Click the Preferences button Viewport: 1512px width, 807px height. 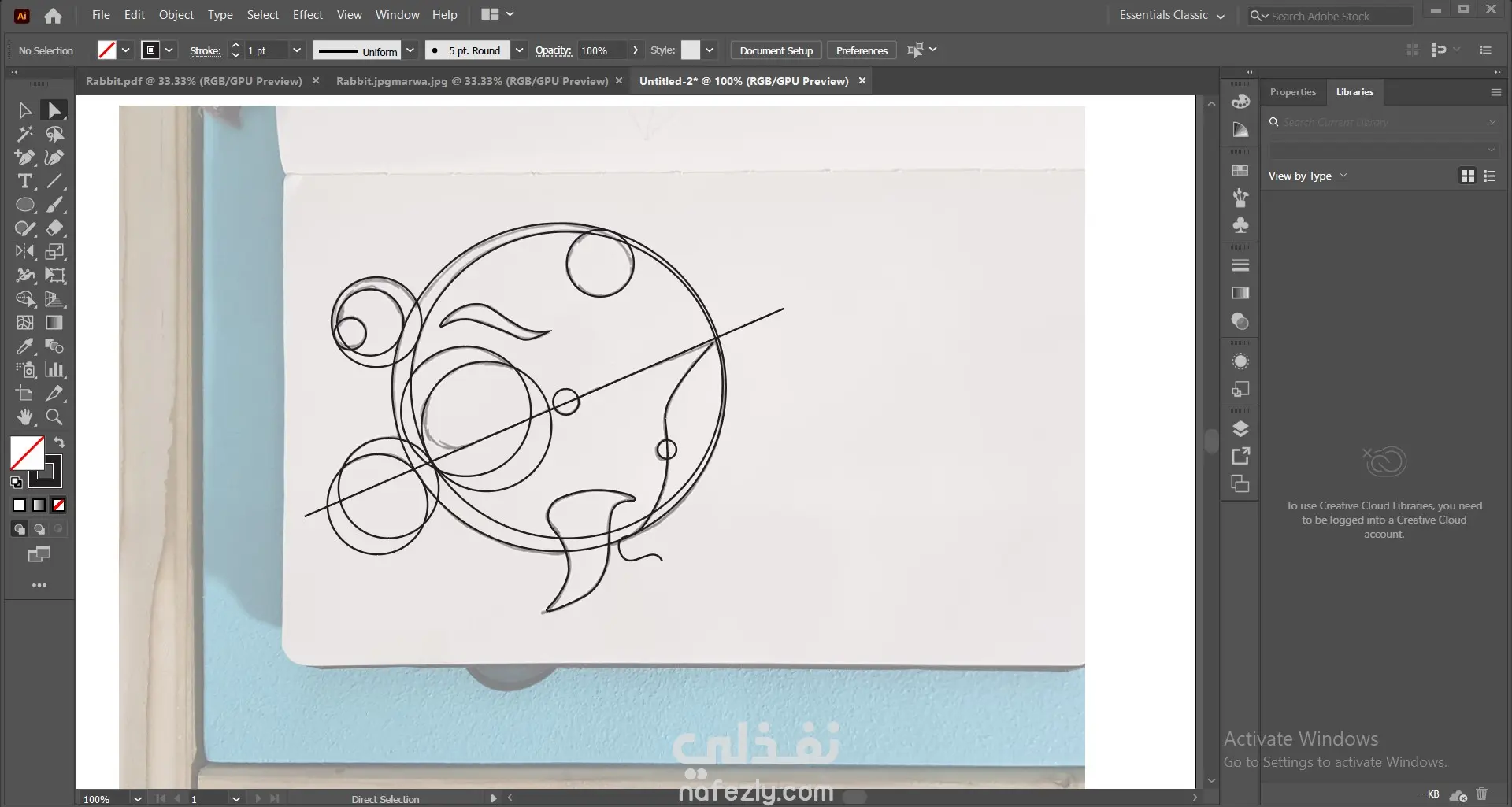pos(862,50)
